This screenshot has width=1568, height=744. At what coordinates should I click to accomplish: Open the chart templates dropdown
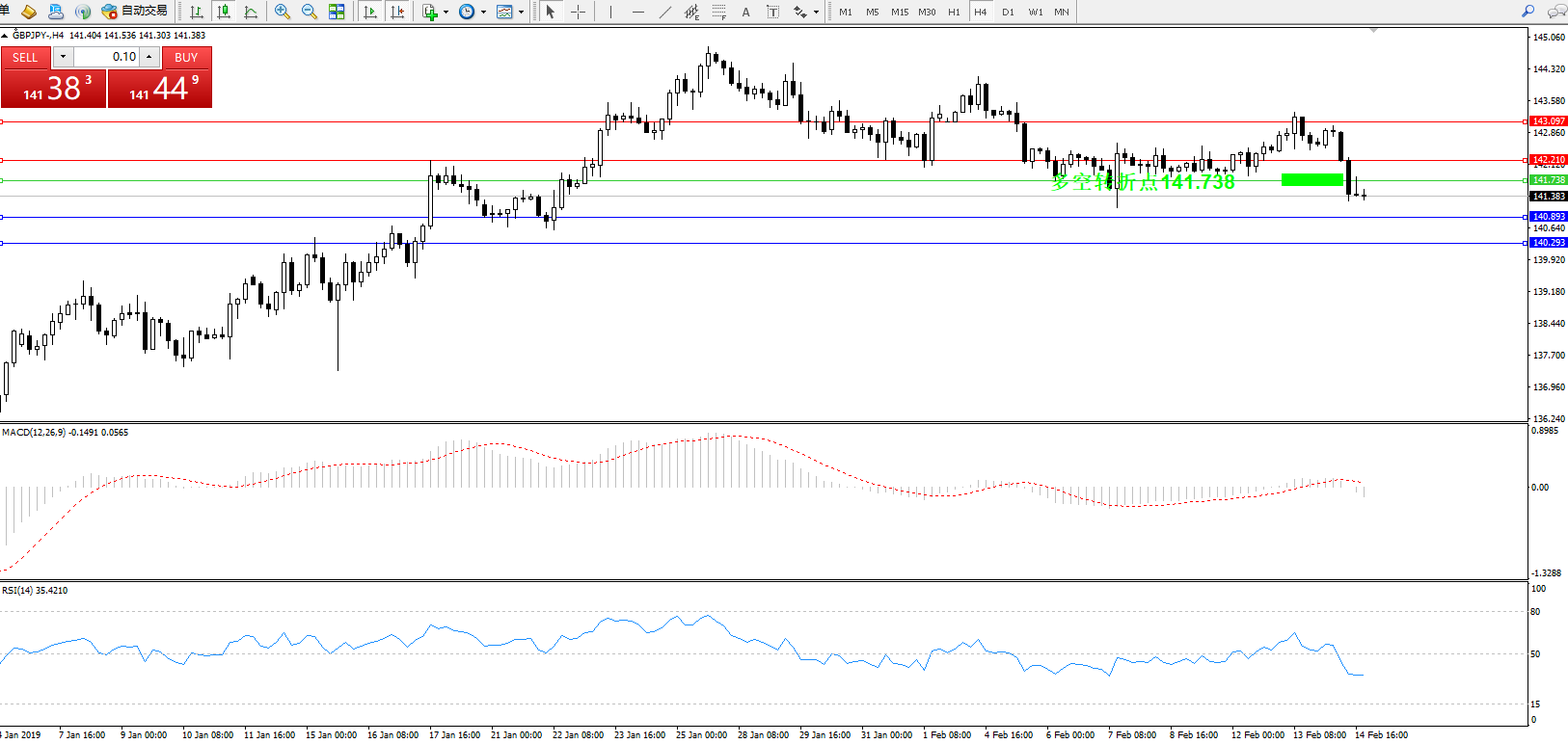coord(521,13)
